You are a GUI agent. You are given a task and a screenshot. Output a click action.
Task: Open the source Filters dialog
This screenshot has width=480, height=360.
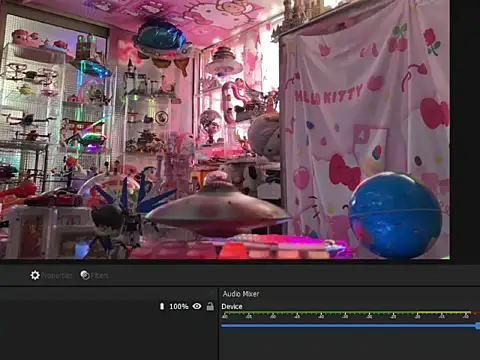pos(94,275)
